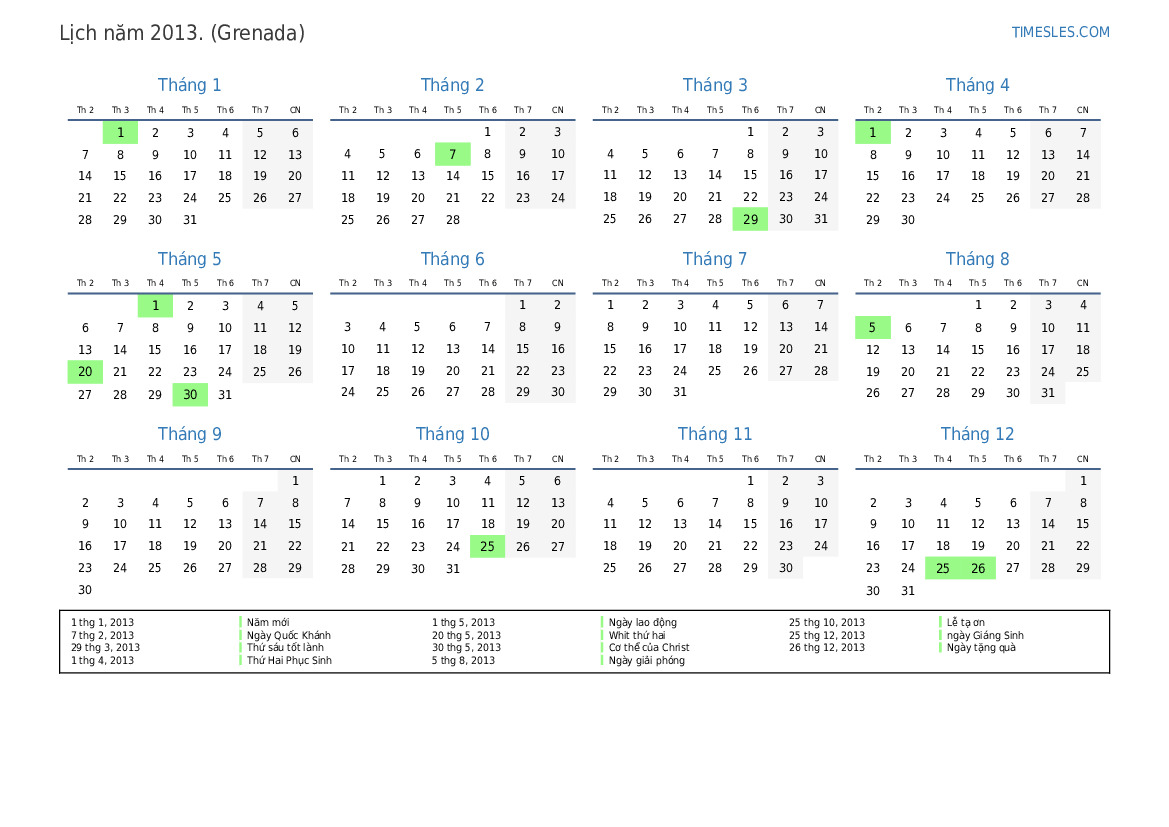Click the calendar title 'Lịch năm 2013. (Grenada)'
The width and height of the screenshot is (1169, 827).
(182, 33)
